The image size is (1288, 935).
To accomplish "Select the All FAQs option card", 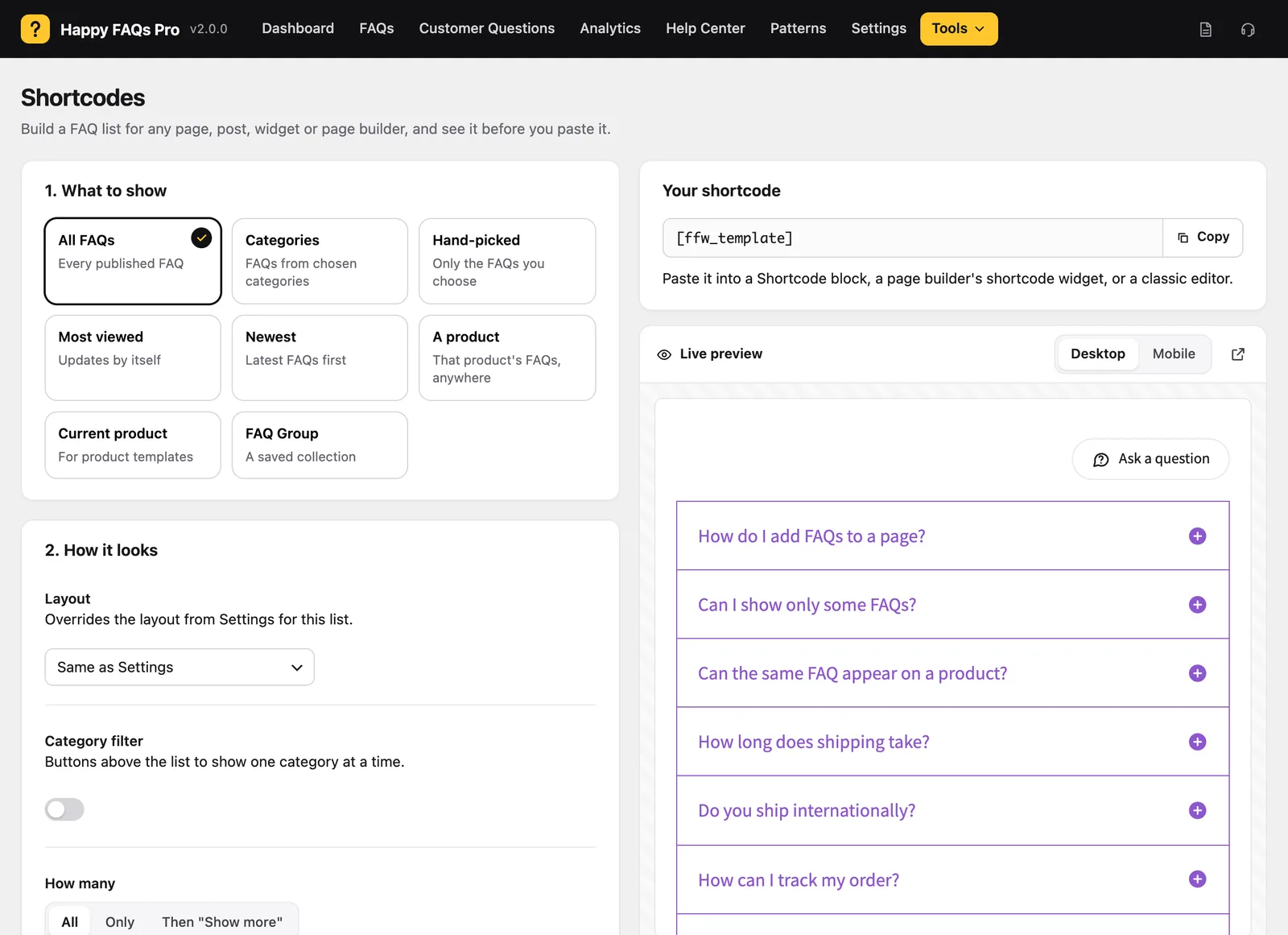I will click(133, 261).
